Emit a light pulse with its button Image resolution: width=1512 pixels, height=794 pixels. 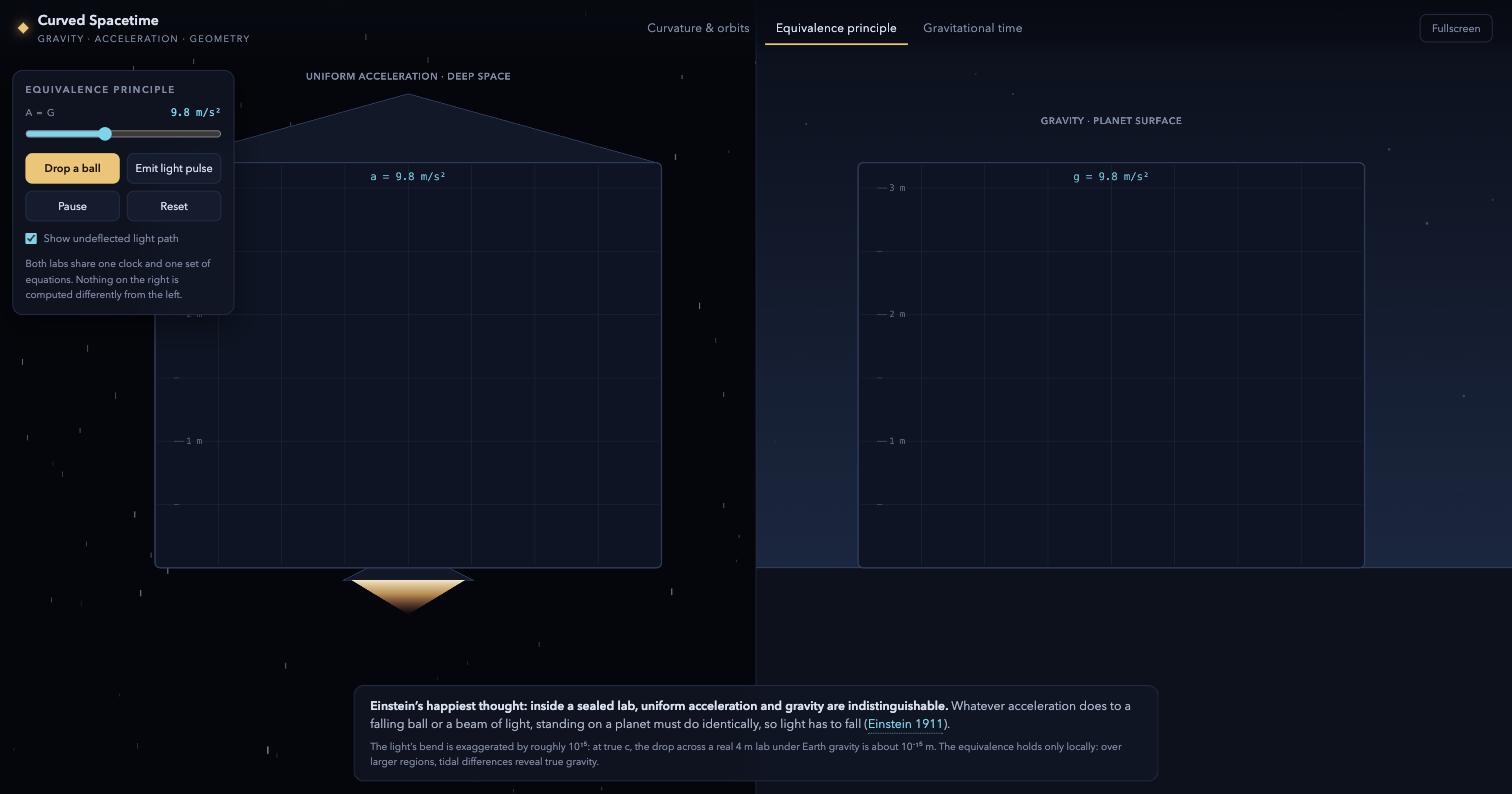coord(174,168)
